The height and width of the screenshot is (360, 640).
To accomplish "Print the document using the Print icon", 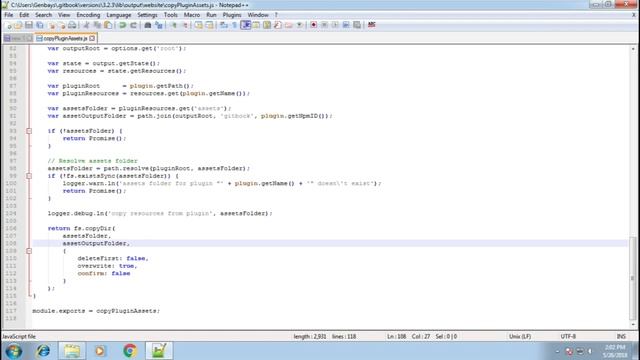I will [72, 25].
